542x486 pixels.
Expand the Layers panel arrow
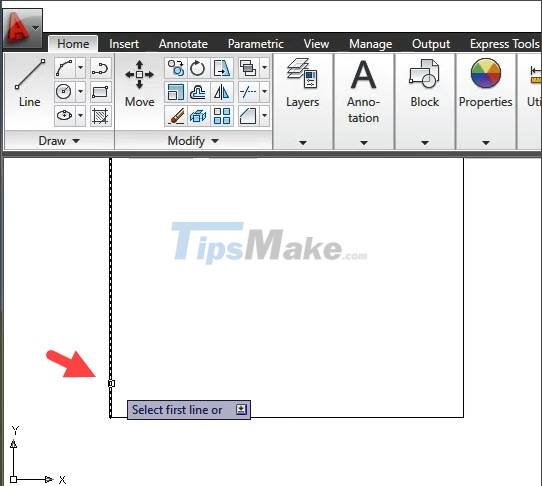(303, 142)
